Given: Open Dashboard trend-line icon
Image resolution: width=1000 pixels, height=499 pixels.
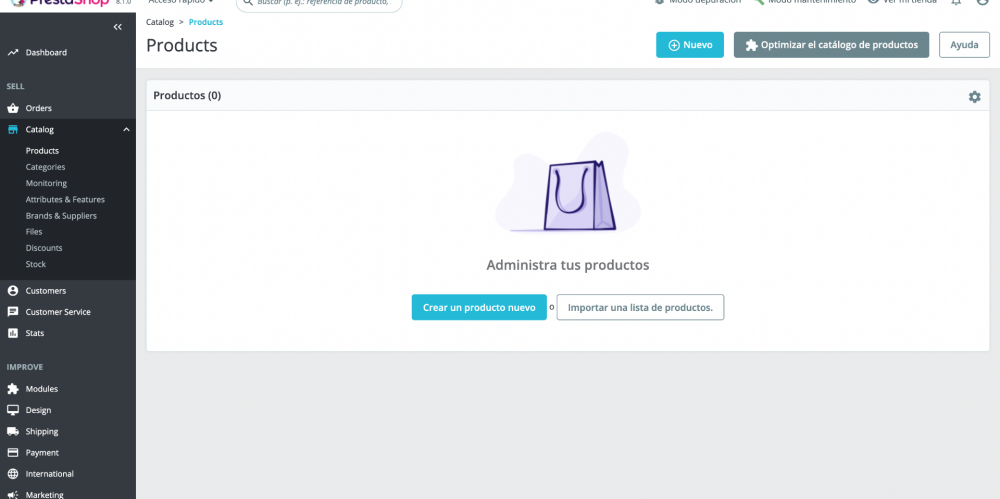Looking at the screenshot, I should click(13, 52).
